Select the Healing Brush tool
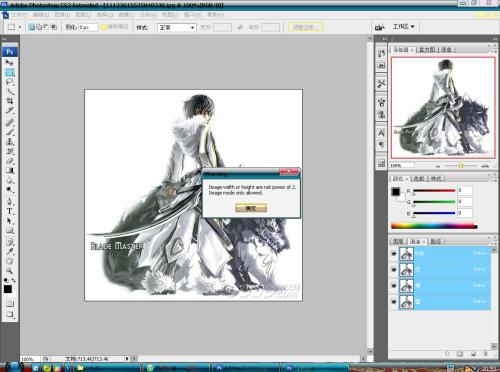This screenshot has height=372, width=500. [9, 123]
